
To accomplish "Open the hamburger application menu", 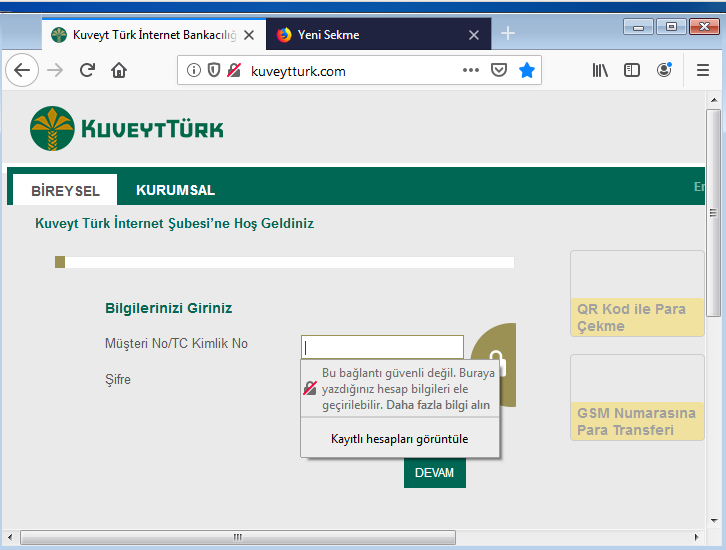I will tap(703, 70).
